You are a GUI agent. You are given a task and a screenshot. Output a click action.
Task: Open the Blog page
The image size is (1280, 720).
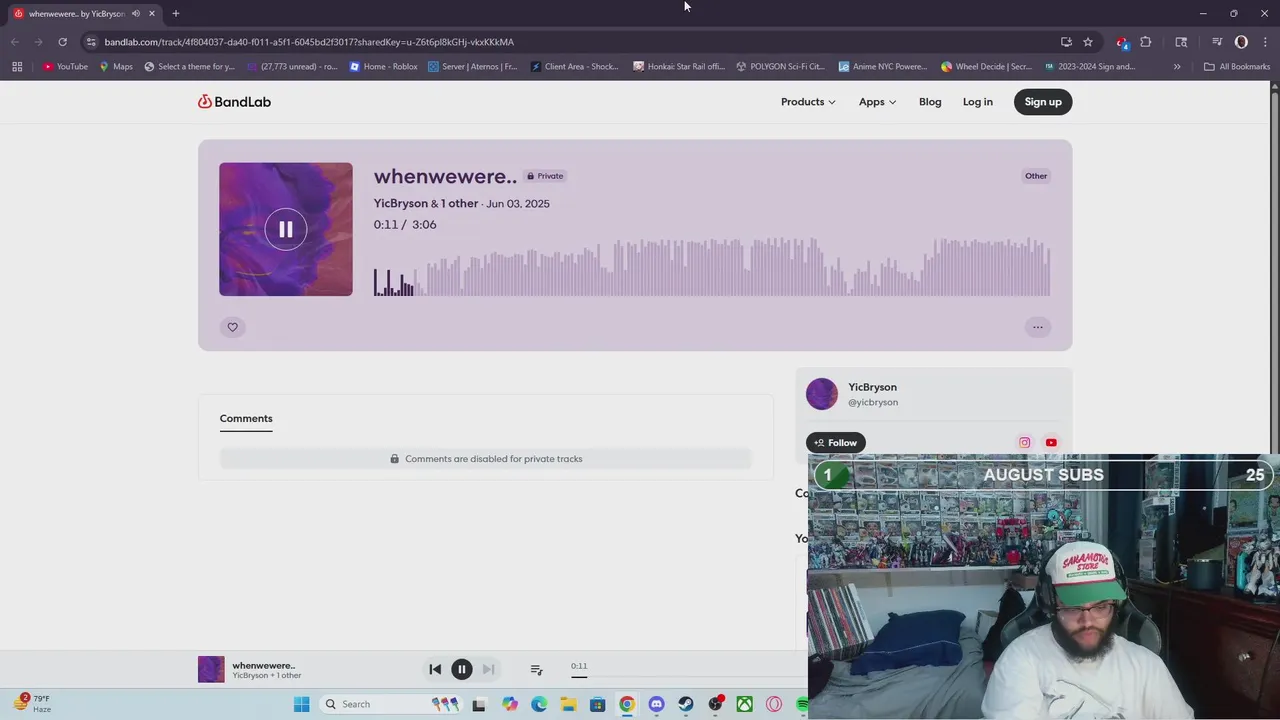pyautogui.click(x=930, y=102)
